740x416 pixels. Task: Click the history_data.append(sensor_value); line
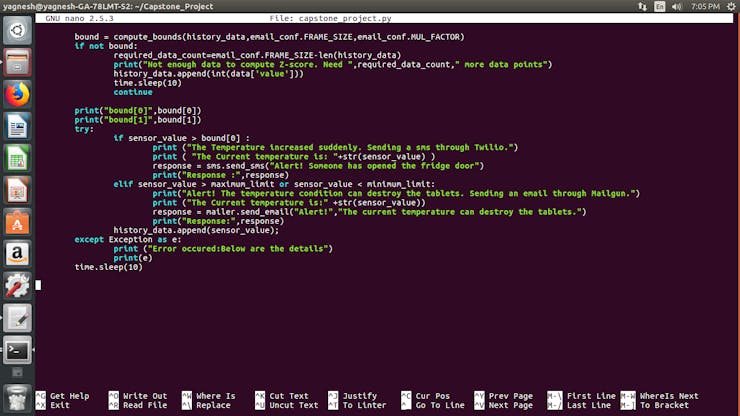click(196, 230)
